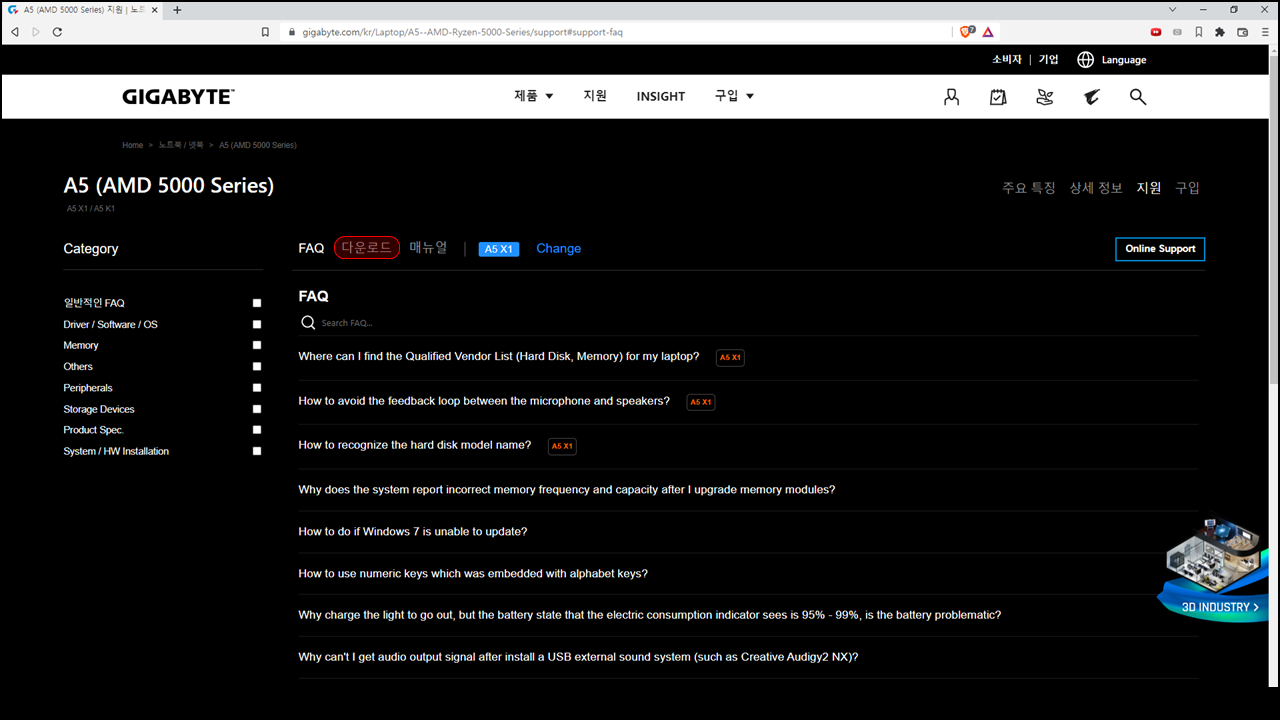Click the site lock padlock icon
Image resolution: width=1280 pixels, height=720 pixels.
pos(292,32)
